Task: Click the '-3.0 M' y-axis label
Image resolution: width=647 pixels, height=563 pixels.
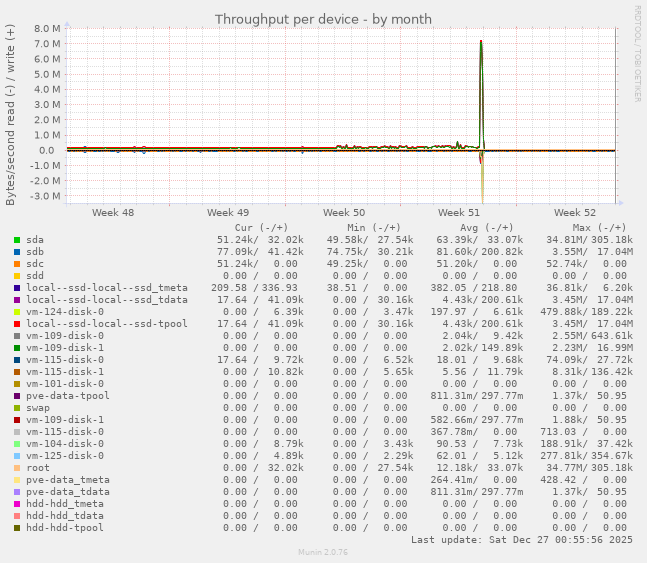Action: click(45, 196)
